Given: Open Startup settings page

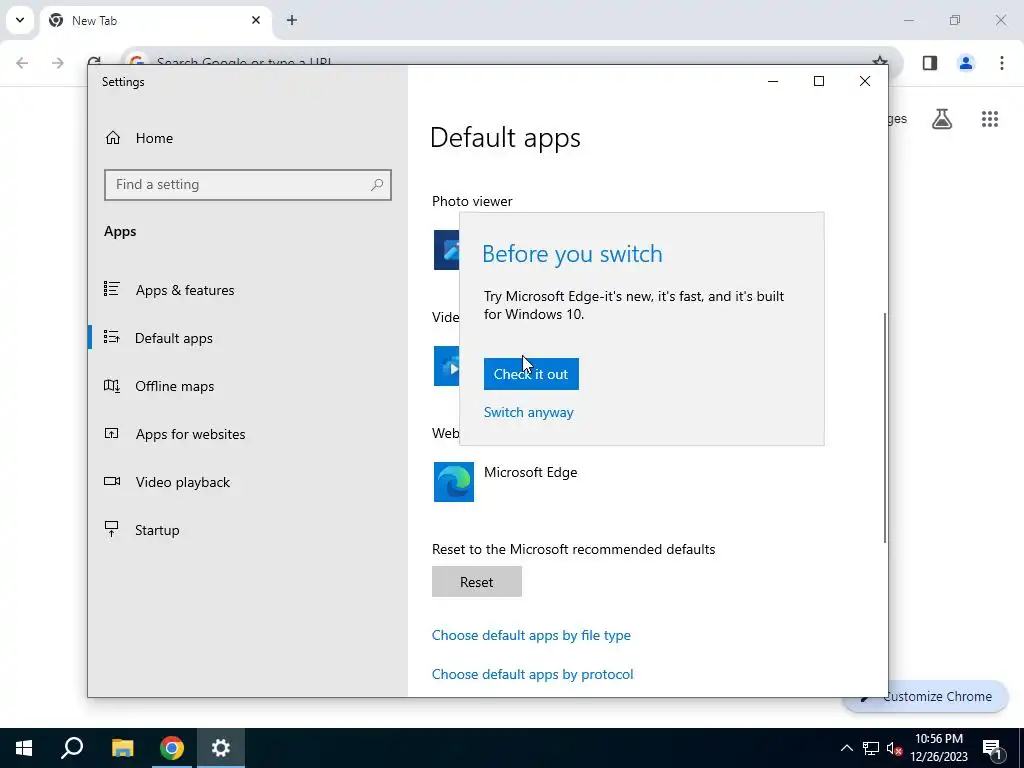Looking at the screenshot, I should [x=157, y=530].
